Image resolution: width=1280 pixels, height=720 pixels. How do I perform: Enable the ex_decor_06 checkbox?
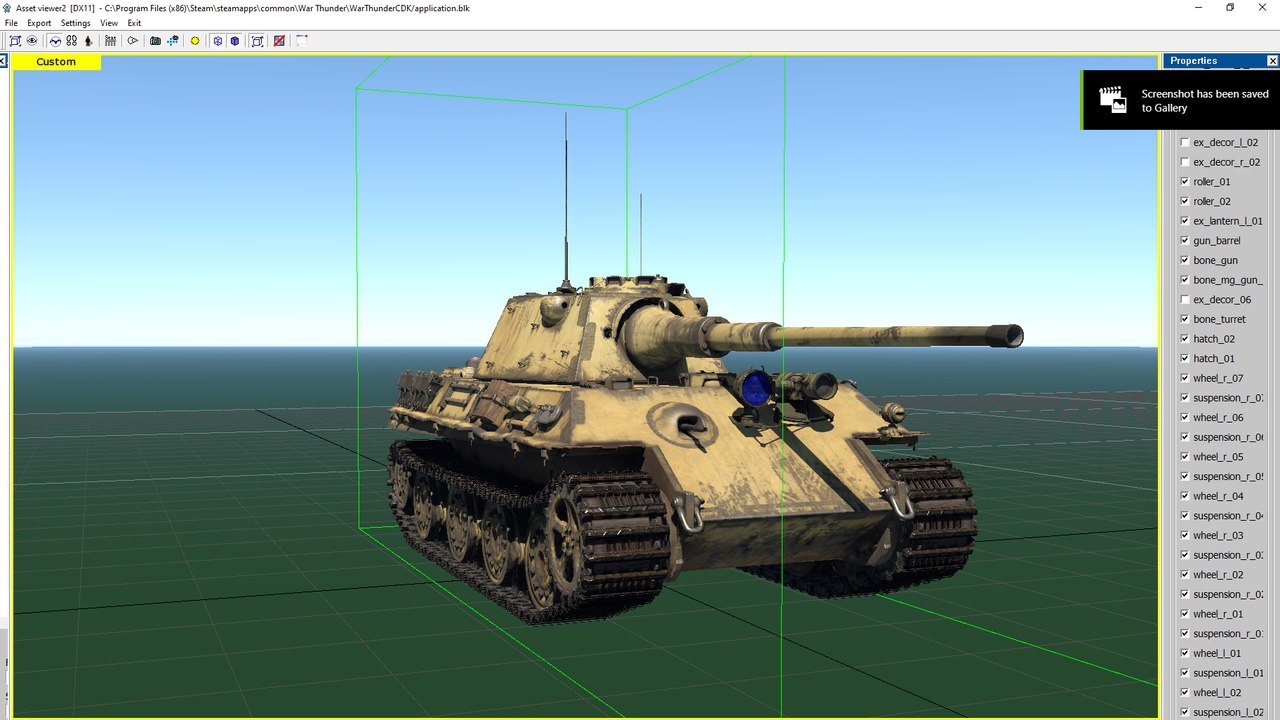(x=1185, y=300)
